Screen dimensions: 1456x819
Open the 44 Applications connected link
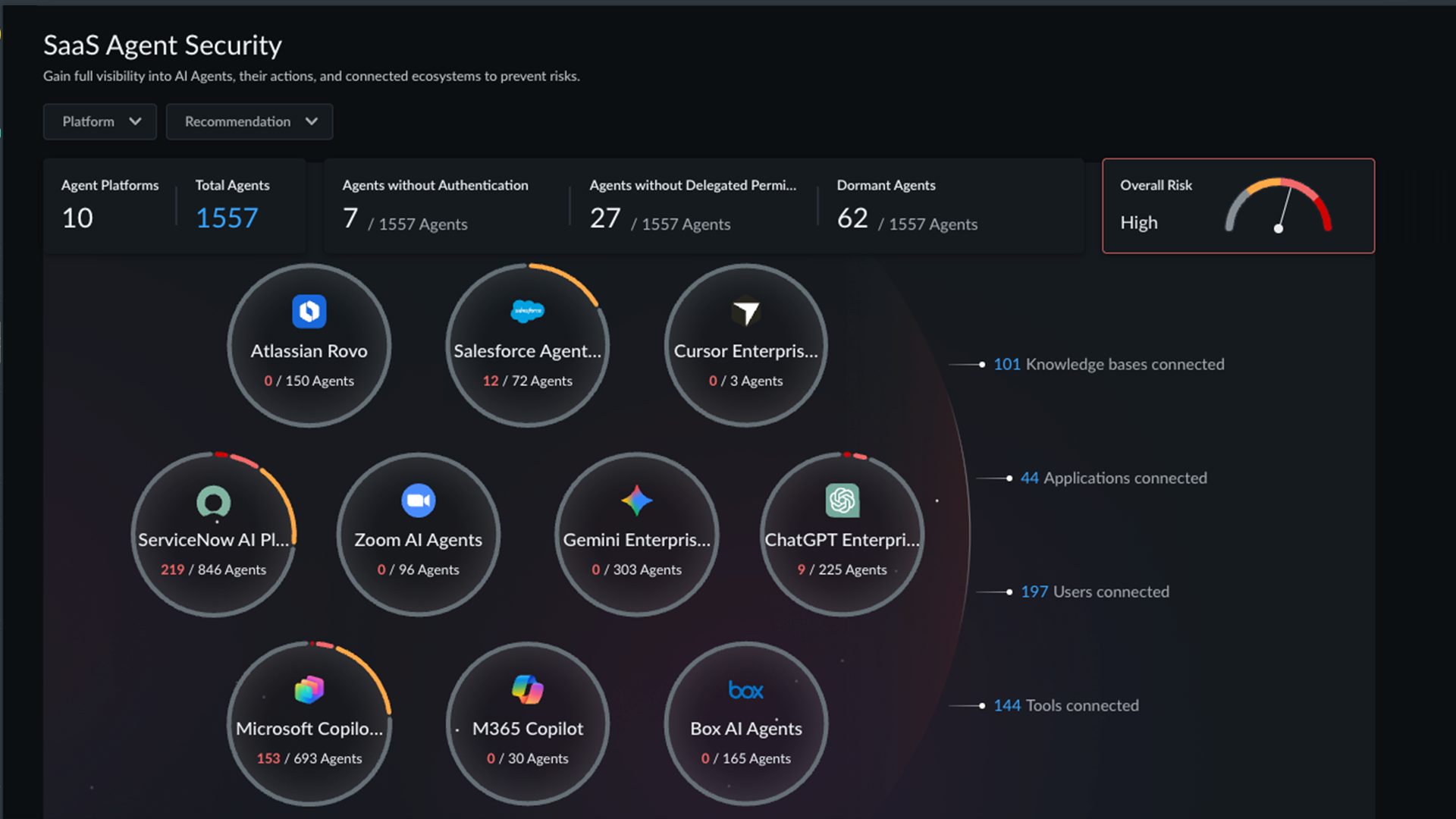tap(1113, 478)
